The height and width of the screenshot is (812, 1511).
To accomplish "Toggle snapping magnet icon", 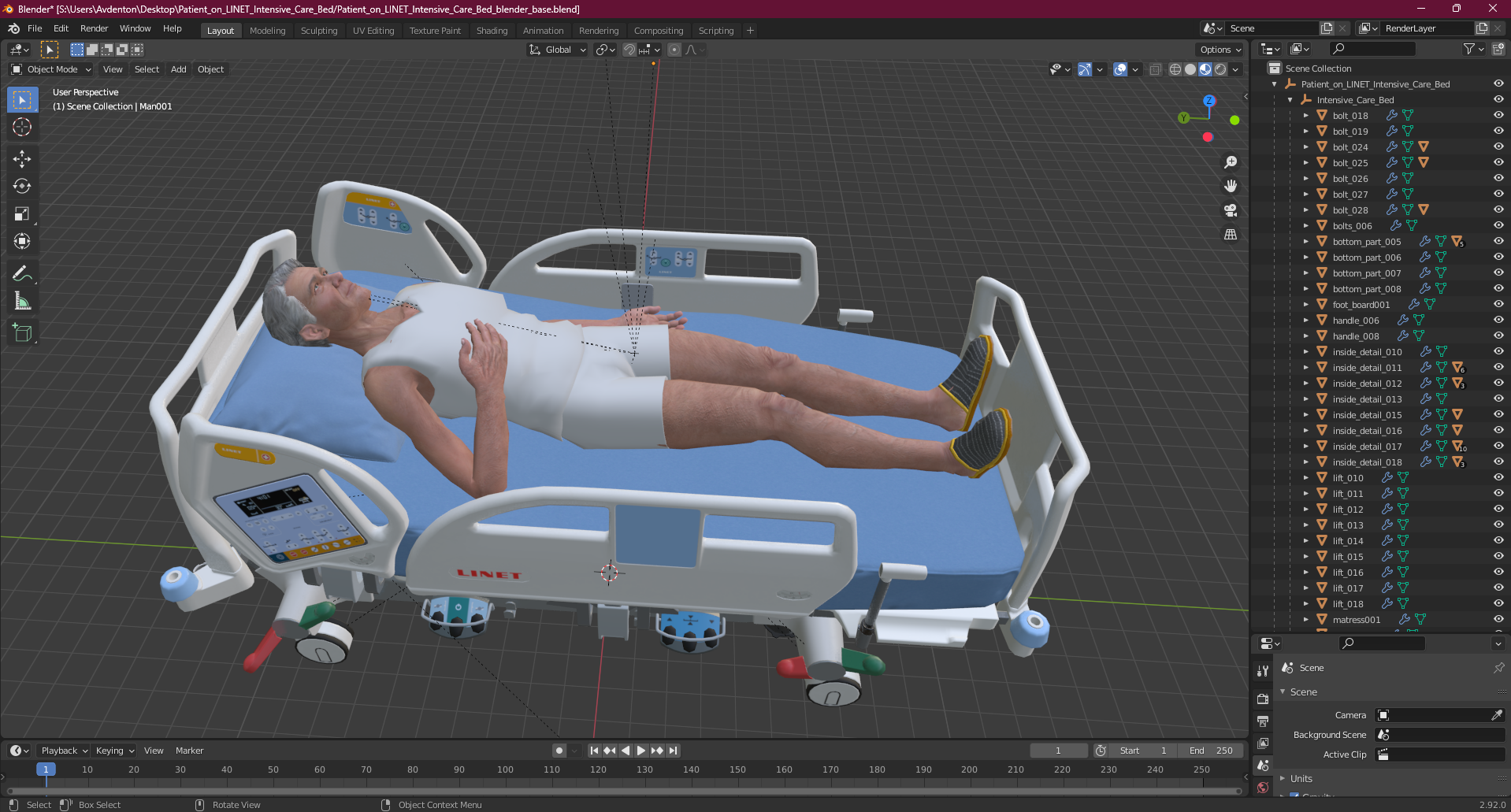I will [629, 50].
